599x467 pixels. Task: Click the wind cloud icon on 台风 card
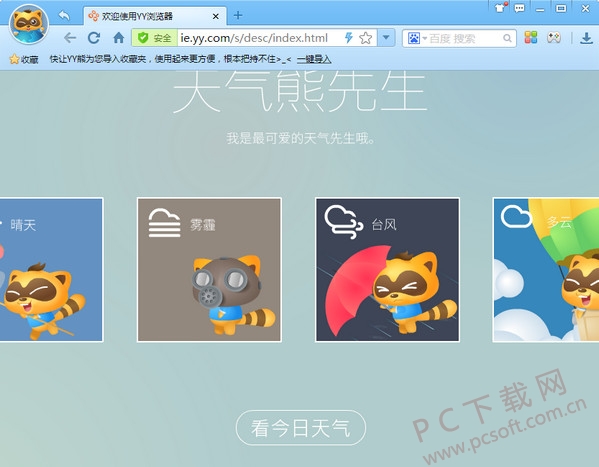pyautogui.click(x=343, y=222)
